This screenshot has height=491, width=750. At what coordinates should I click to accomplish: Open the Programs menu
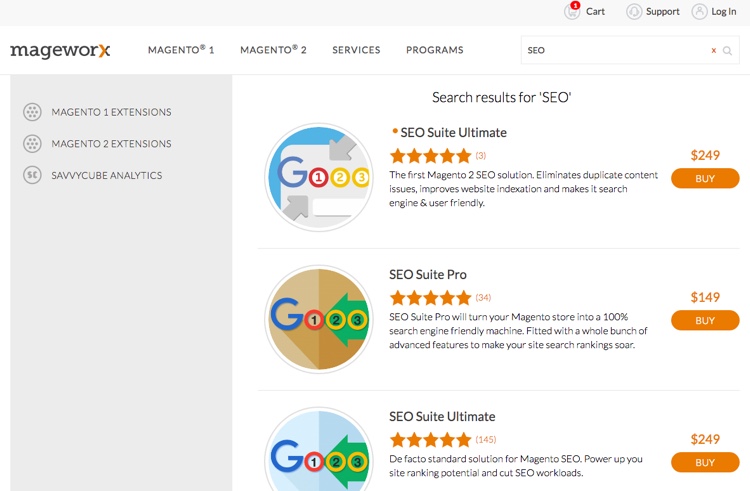[434, 50]
